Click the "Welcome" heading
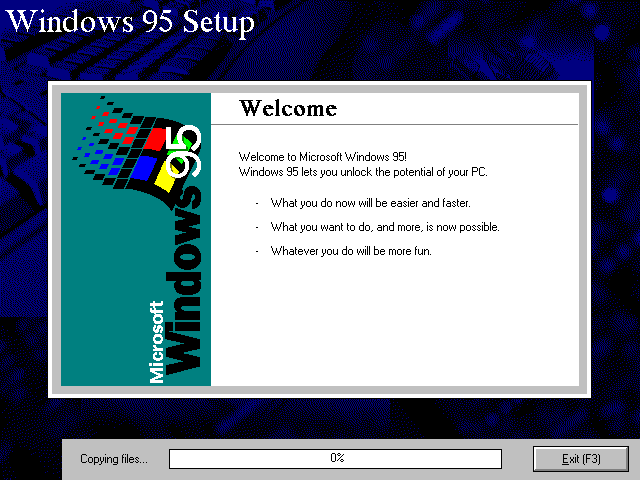The height and width of the screenshot is (480, 640). (x=288, y=109)
